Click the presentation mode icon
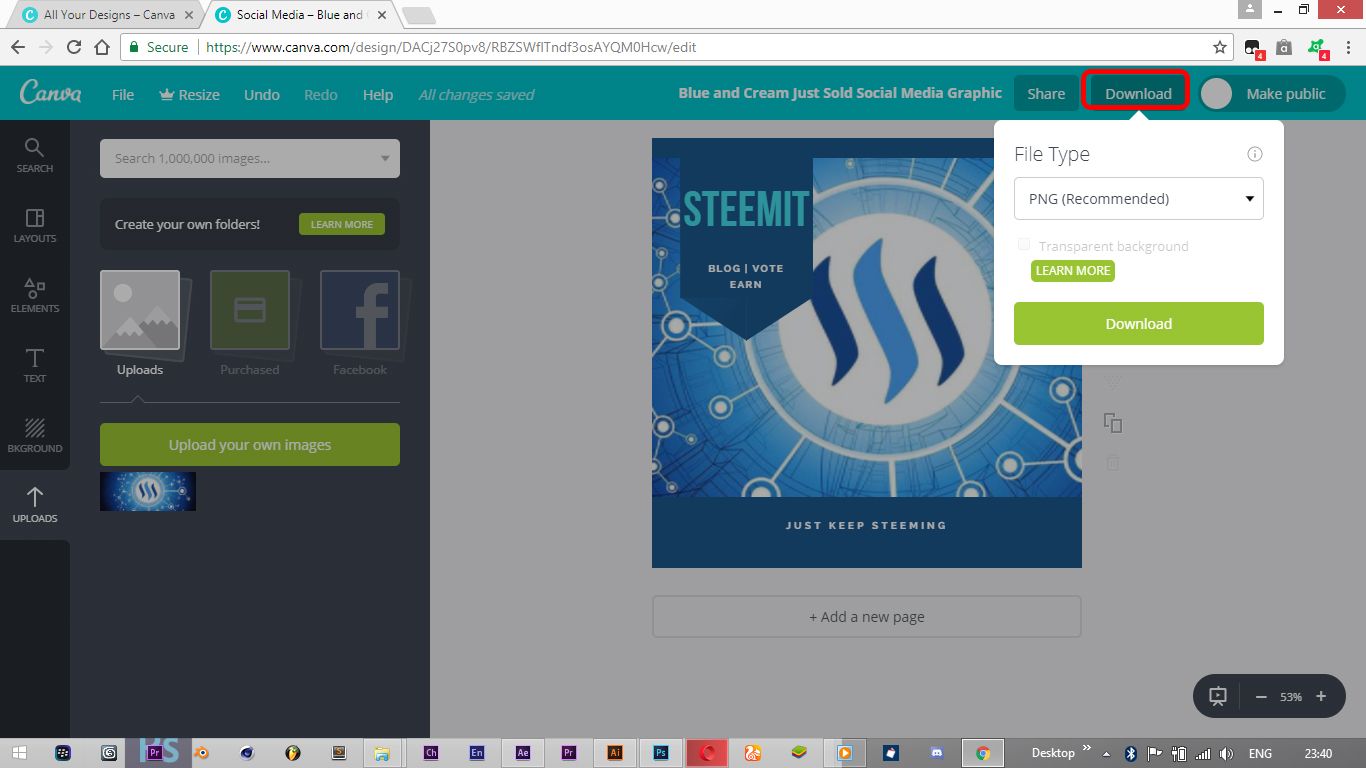1366x768 pixels. (1218, 696)
